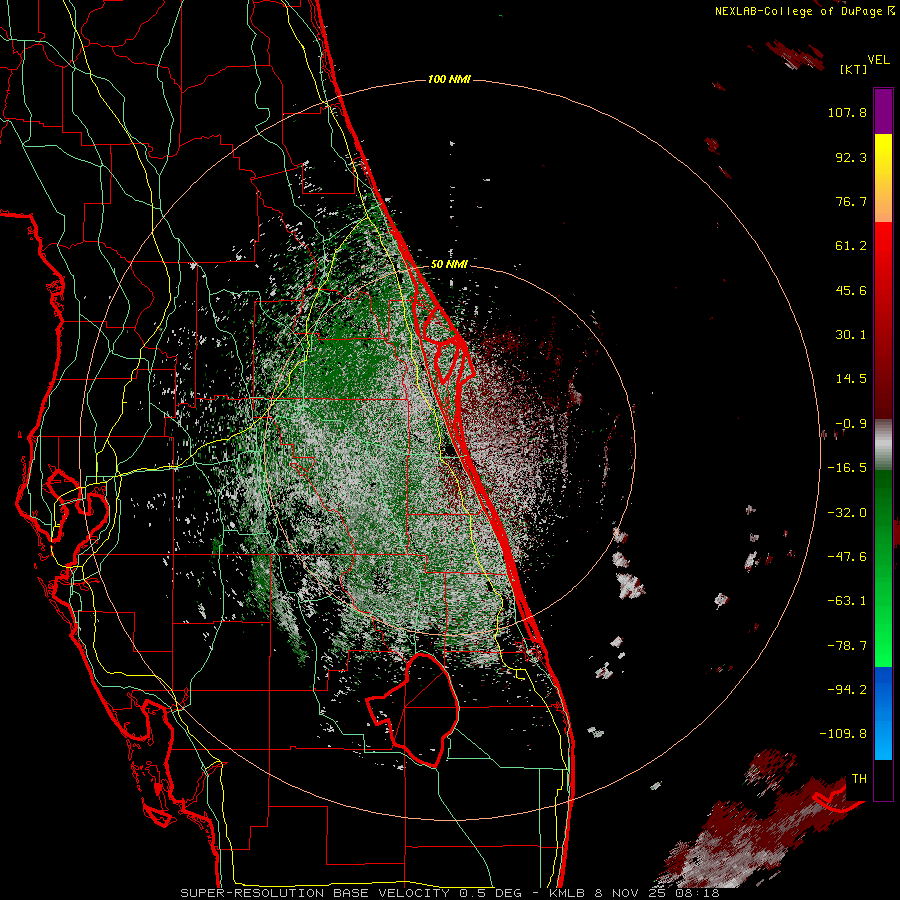The image size is (900, 900).
Task: Select the -32.0 scale value
Action: [847, 513]
